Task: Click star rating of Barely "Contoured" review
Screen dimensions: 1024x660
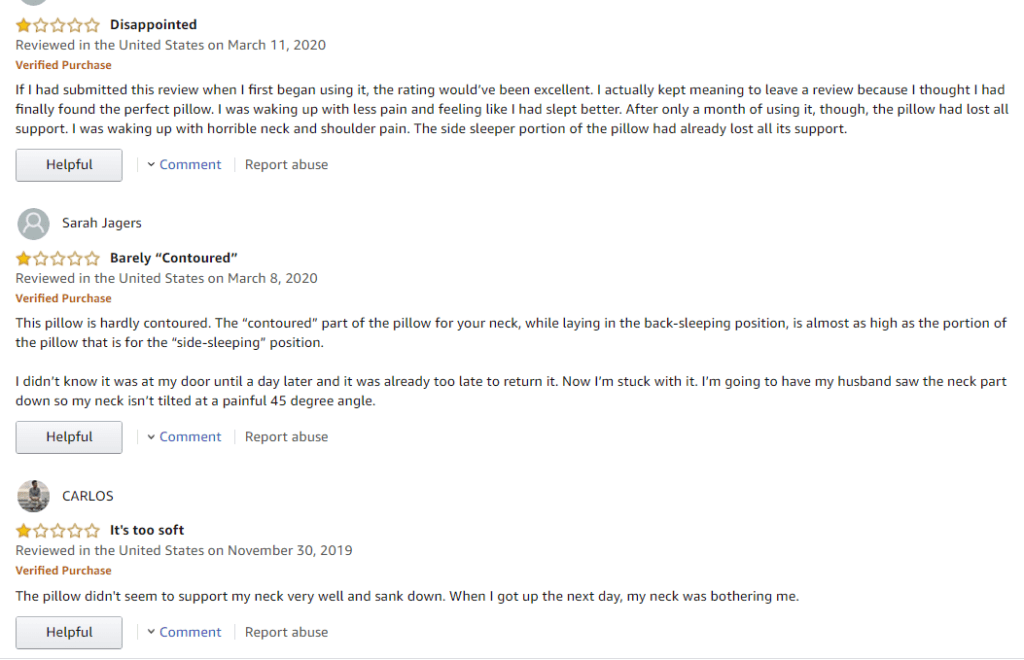Action: click(57, 259)
